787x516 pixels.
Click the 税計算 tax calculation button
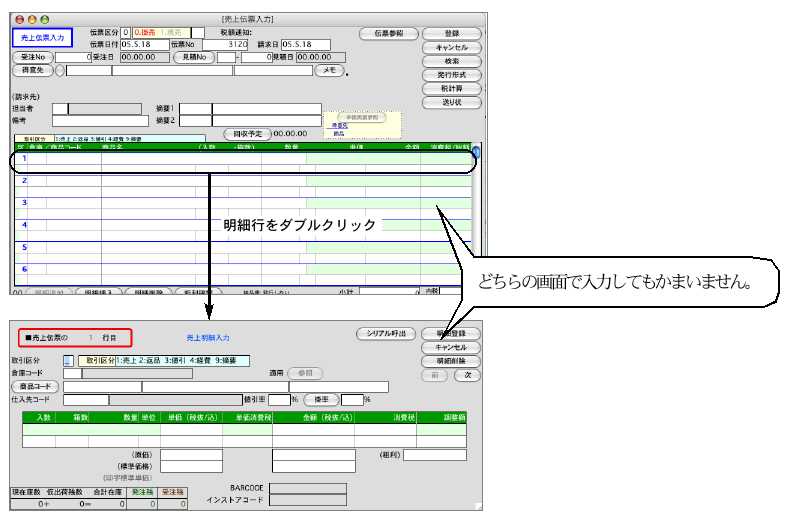(451, 88)
